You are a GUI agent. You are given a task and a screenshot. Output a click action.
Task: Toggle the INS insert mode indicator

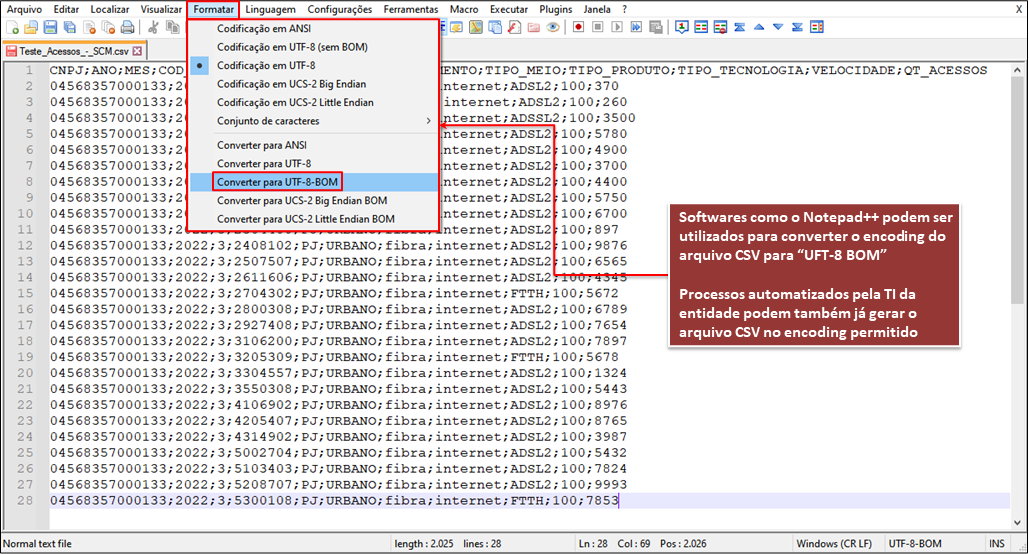pos(996,543)
